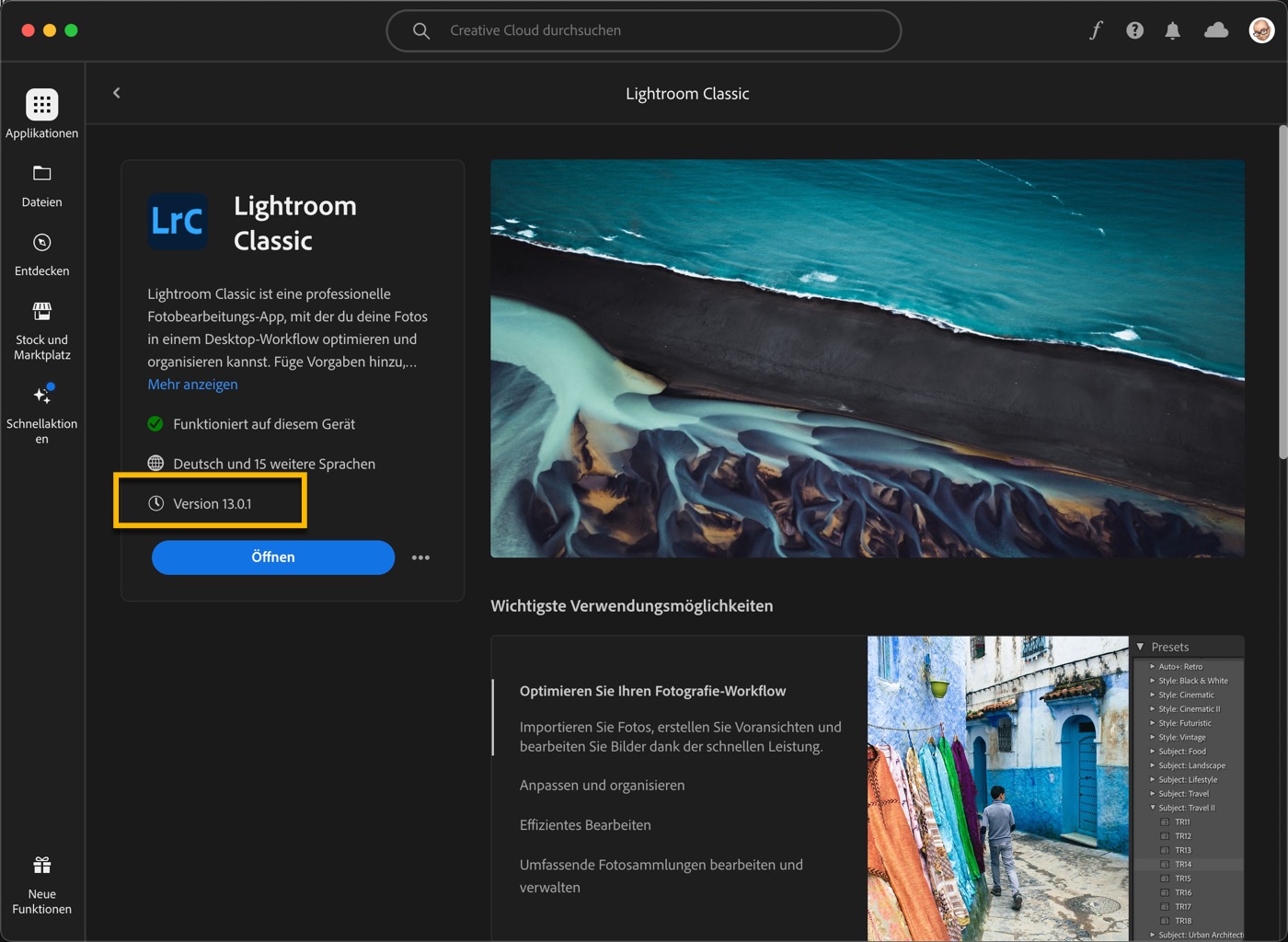The image size is (1288, 942).
Task: Open Schnellaktionen sparkle section
Action: [x=41, y=414]
